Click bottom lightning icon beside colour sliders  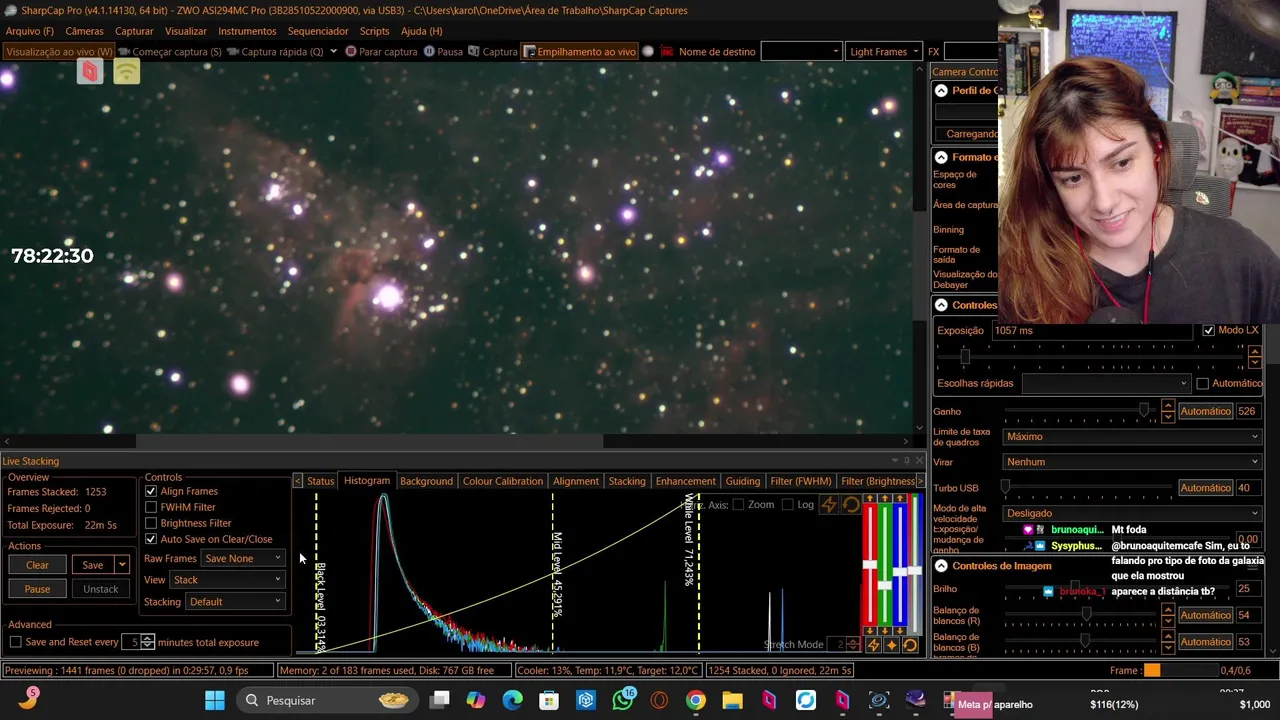pyautogui.click(x=873, y=645)
